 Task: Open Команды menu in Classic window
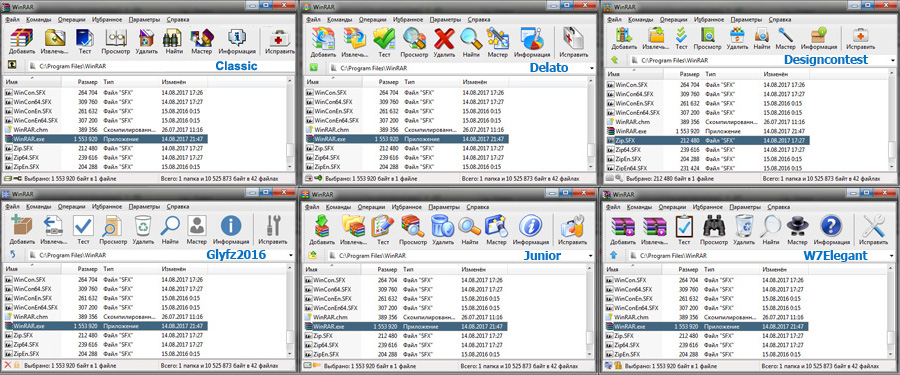click(37, 19)
